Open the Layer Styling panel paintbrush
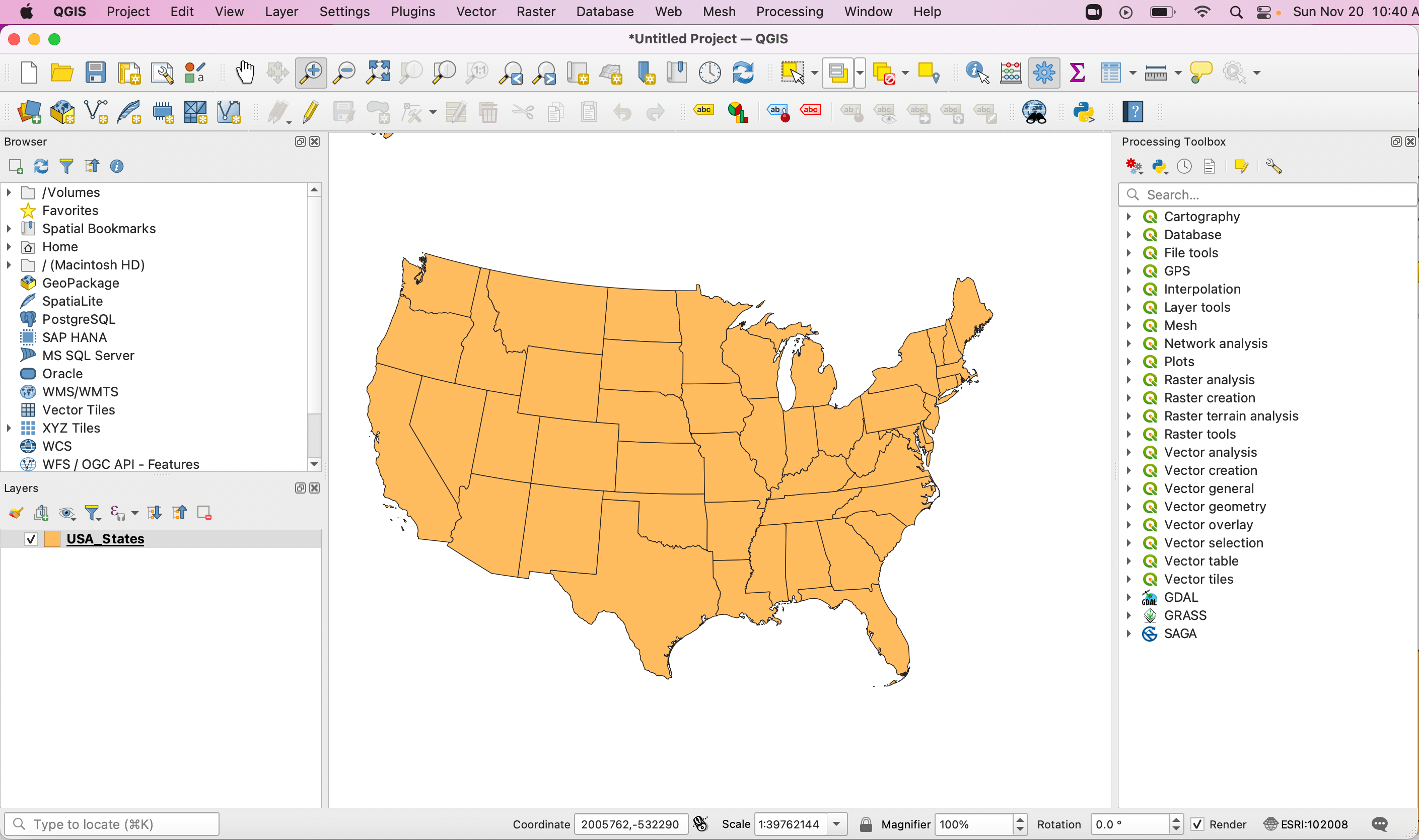The width and height of the screenshot is (1419, 840). click(x=15, y=512)
